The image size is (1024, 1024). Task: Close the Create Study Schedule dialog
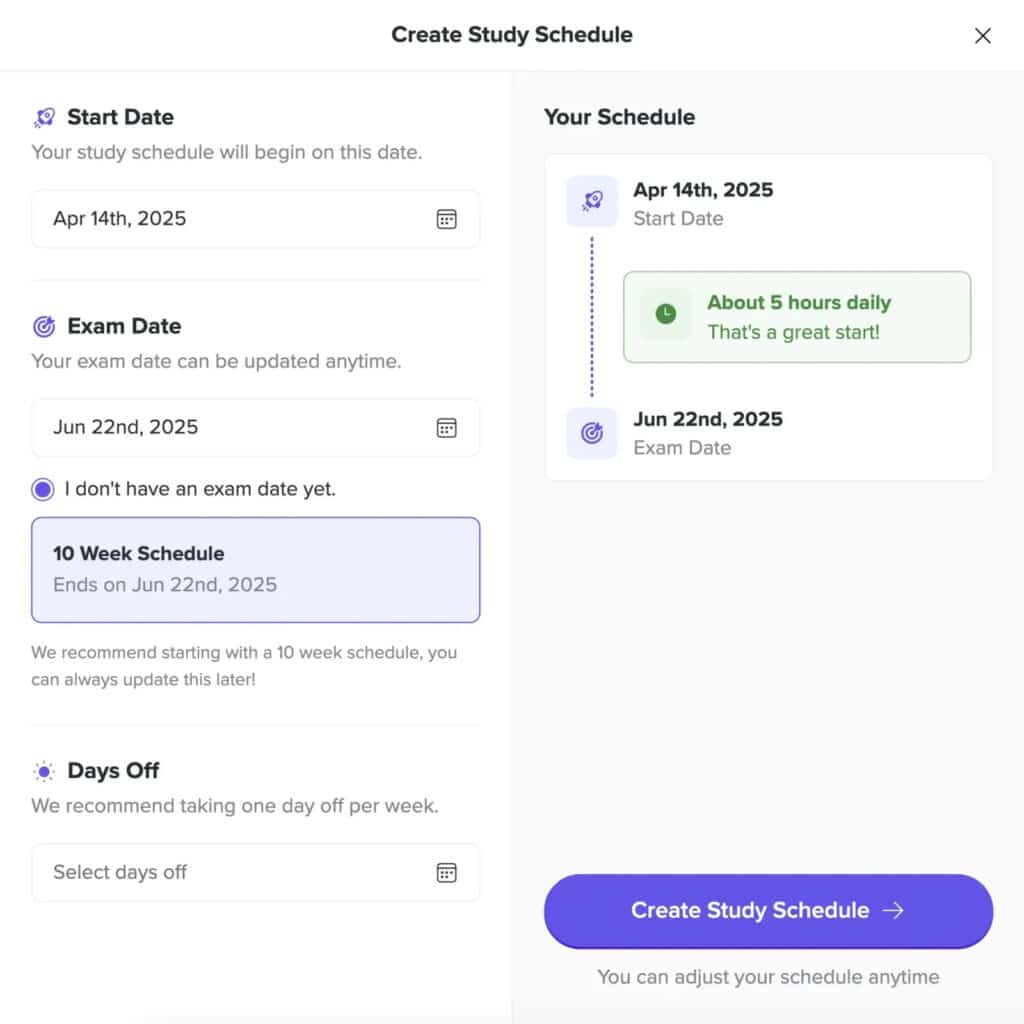coord(983,36)
